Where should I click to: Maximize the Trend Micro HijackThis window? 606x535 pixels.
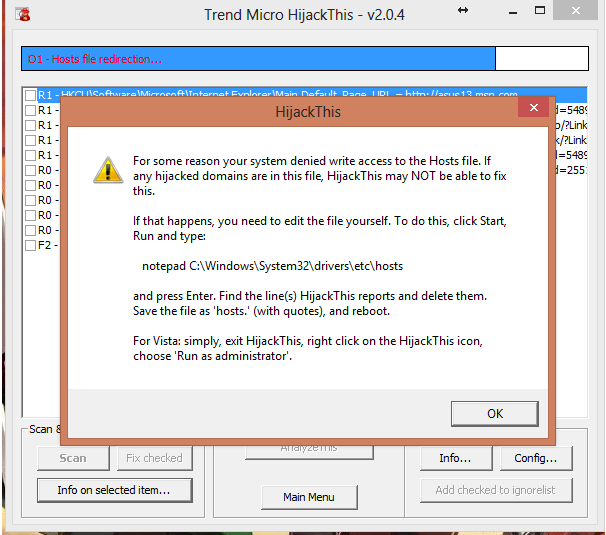click(540, 10)
